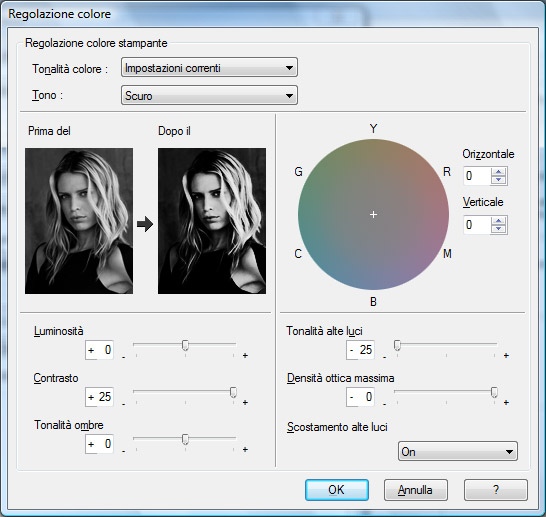Open the Scostamento alte luci dropdown
This screenshot has height=517, width=546.
point(458,452)
